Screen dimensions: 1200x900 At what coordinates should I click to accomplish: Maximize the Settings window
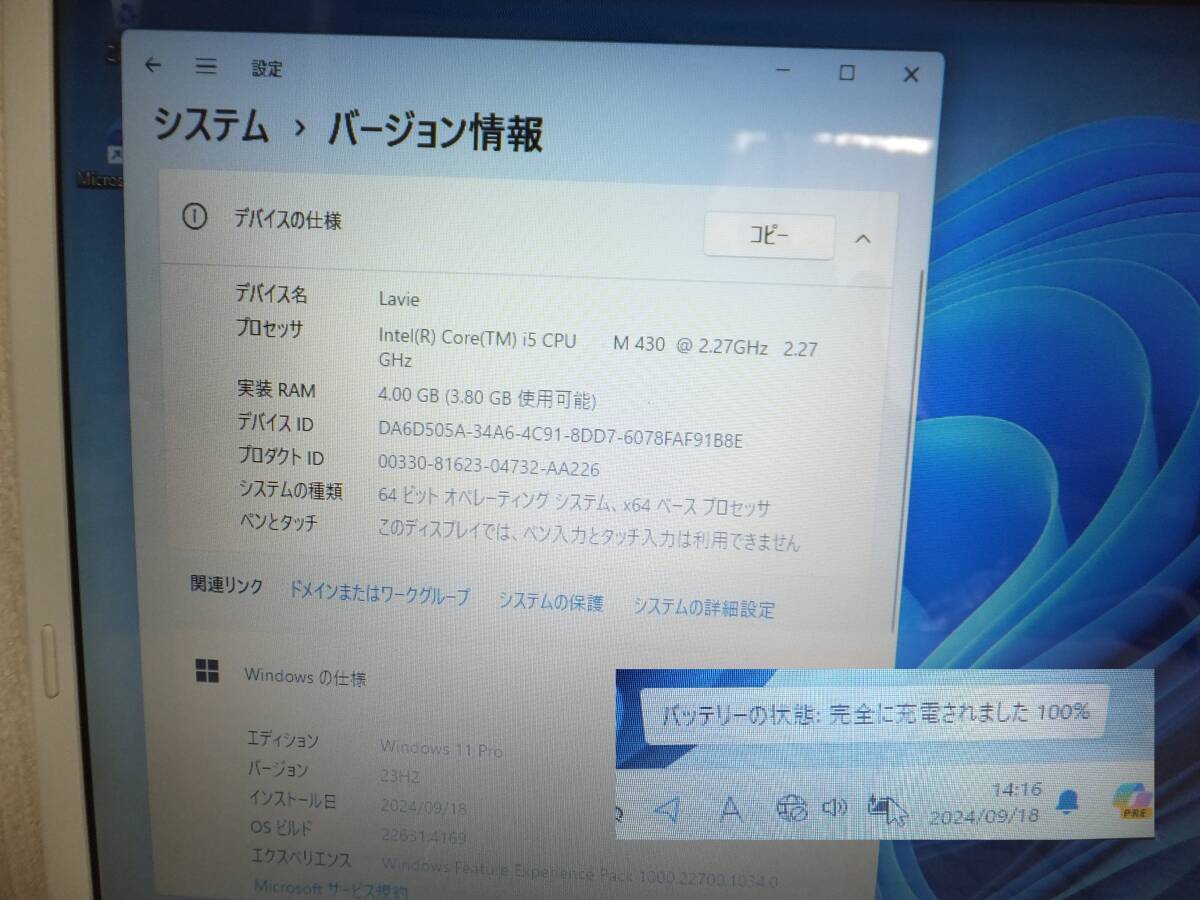(x=846, y=72)
